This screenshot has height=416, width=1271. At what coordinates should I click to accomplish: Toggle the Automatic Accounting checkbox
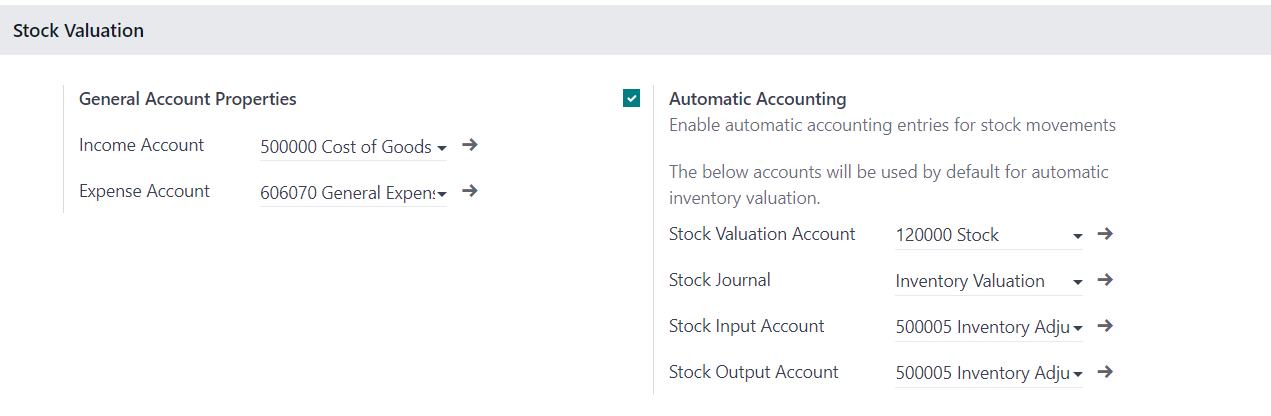[x=631, y=98]
